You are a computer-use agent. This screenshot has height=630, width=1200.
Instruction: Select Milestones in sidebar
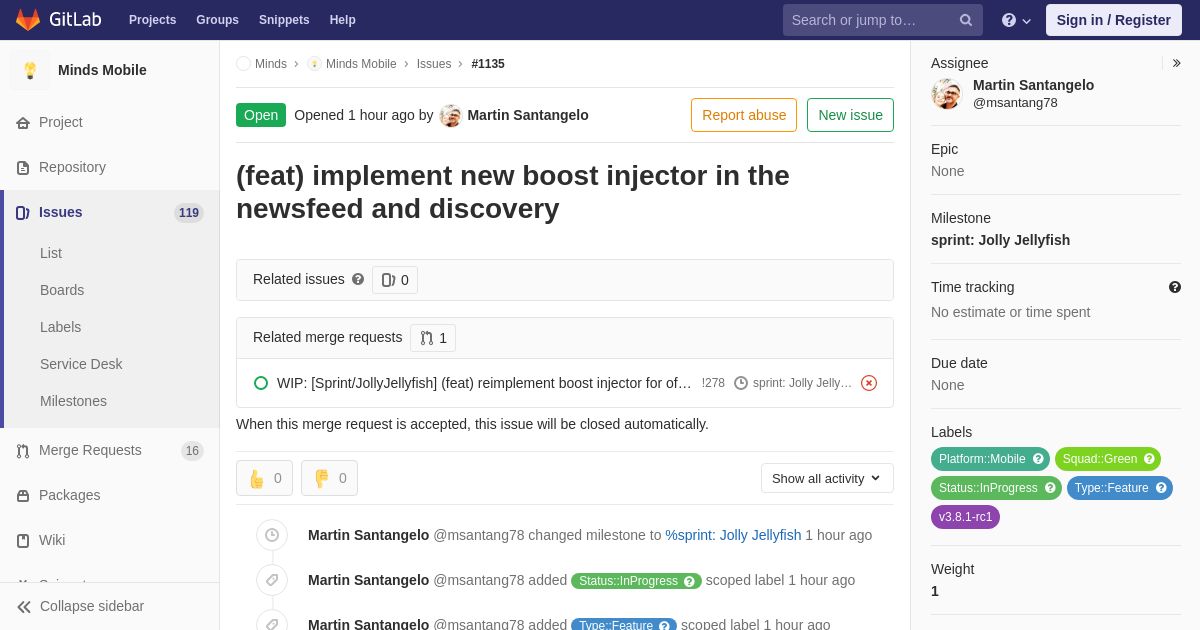pos(73,401)
